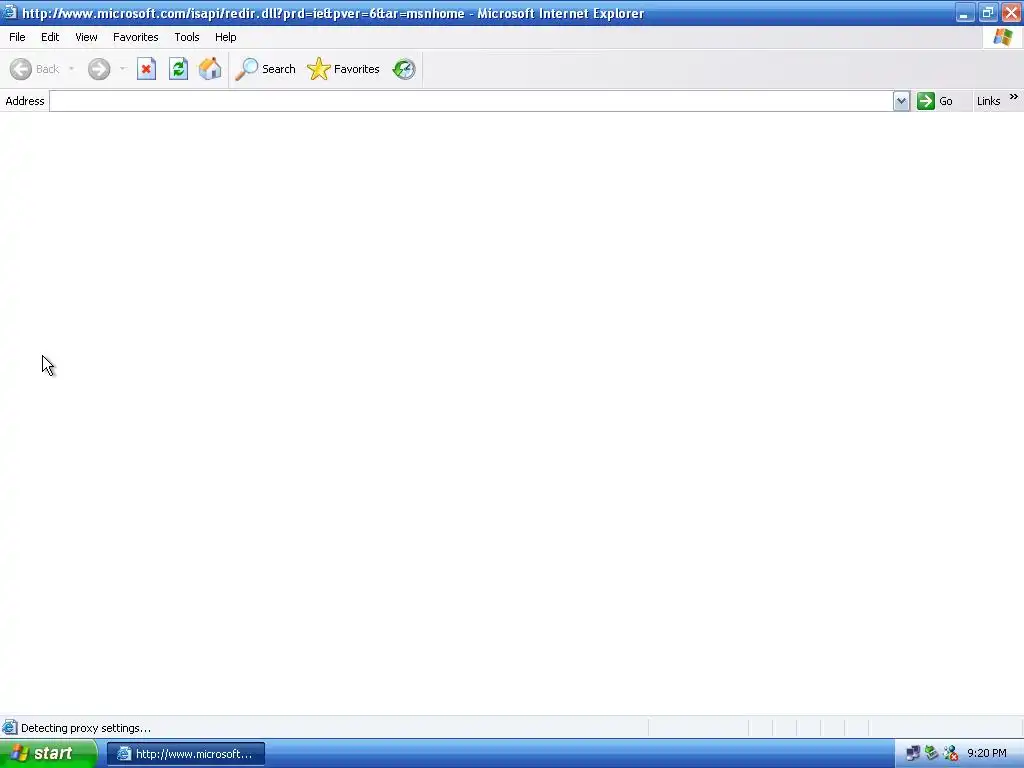1024x768 pixels.
Task: Click the Refresh page icon
Action: tap(178, 69)
